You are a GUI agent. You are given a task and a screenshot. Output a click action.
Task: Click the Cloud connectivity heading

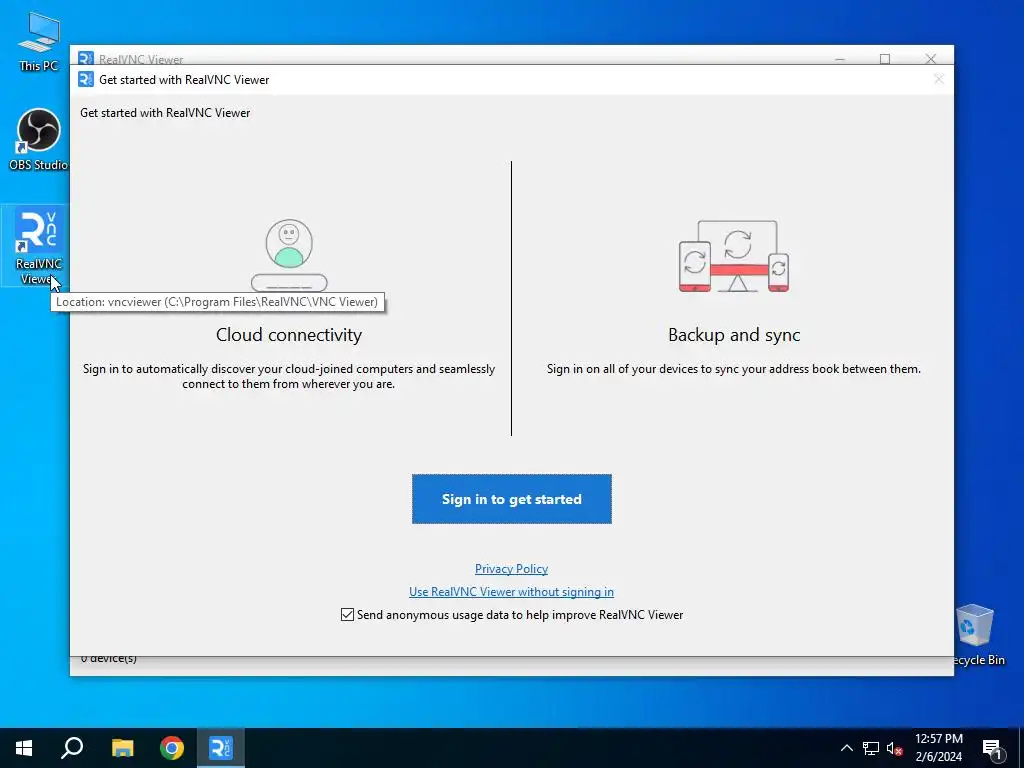click(289, 334)
